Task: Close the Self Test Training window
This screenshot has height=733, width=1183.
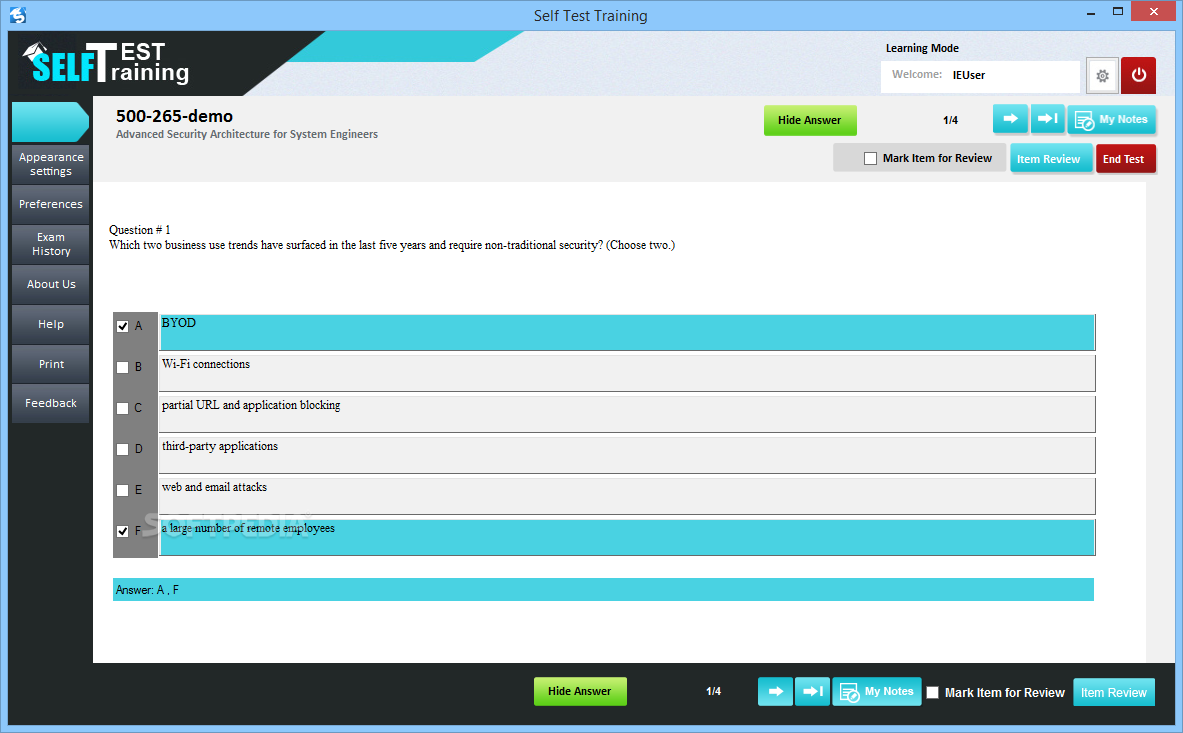Action: [x=1153, y=11]
